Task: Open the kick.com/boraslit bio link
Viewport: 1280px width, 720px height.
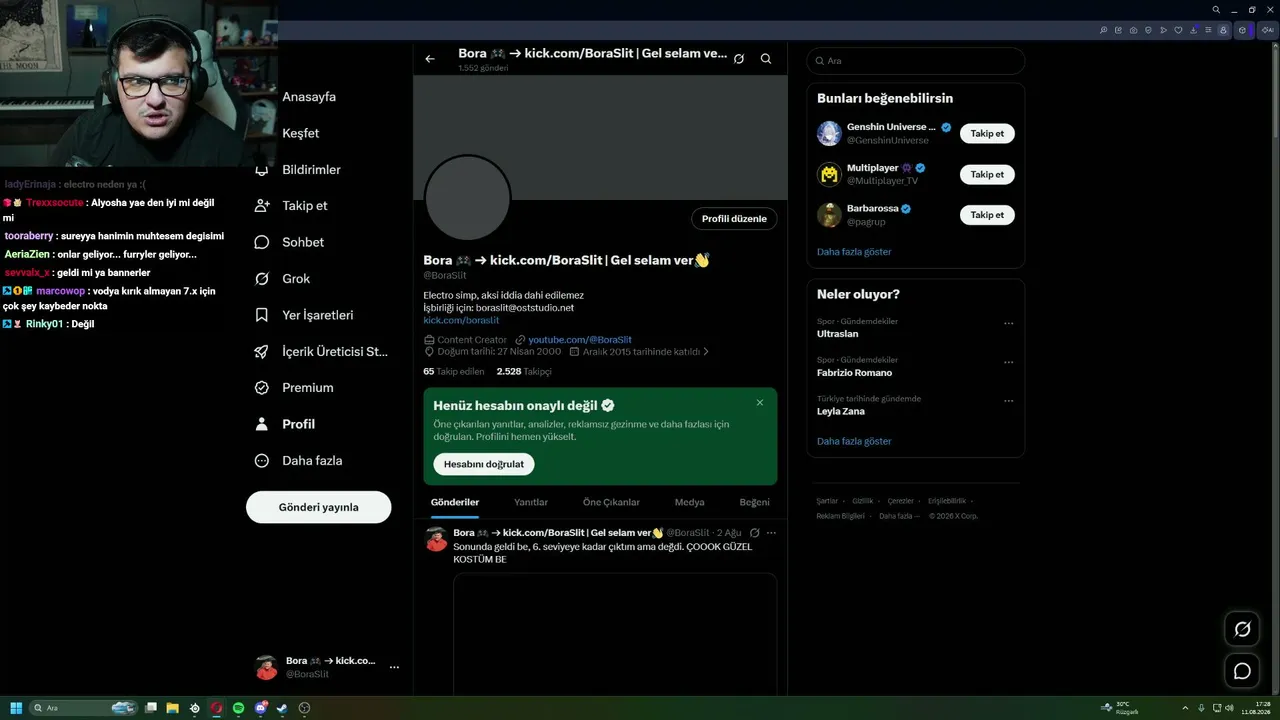Action: (x=461, y=320)
